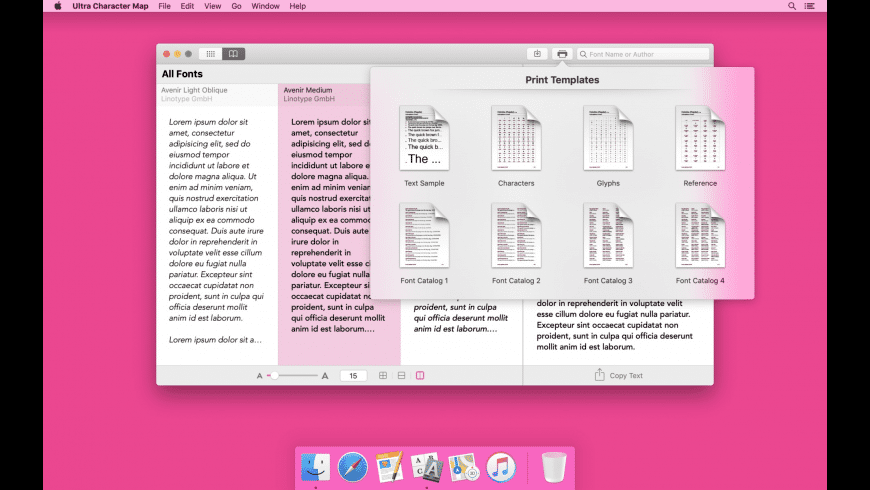Open the Go menu
Image resolution: width=870 pixels, height=490 pixels.
pyautogui.click(x=236, y=6)
